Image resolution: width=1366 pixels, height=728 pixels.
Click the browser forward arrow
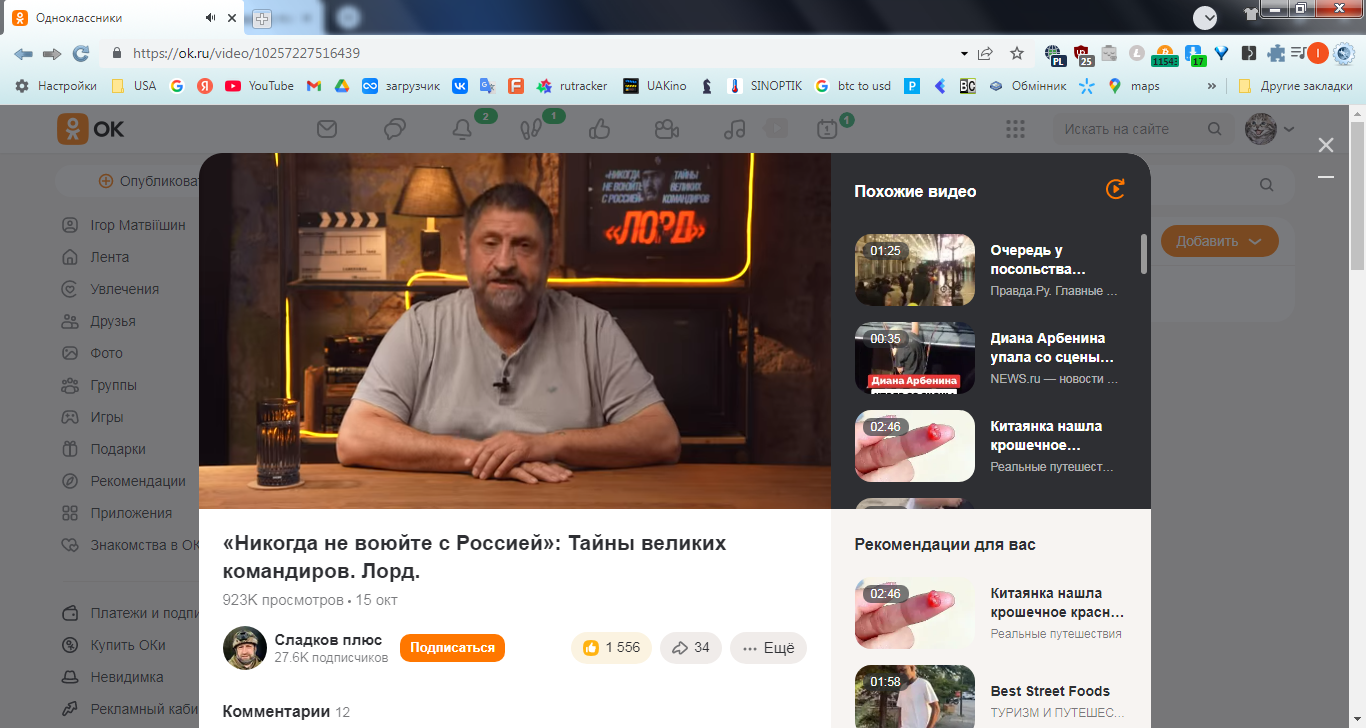52,53
